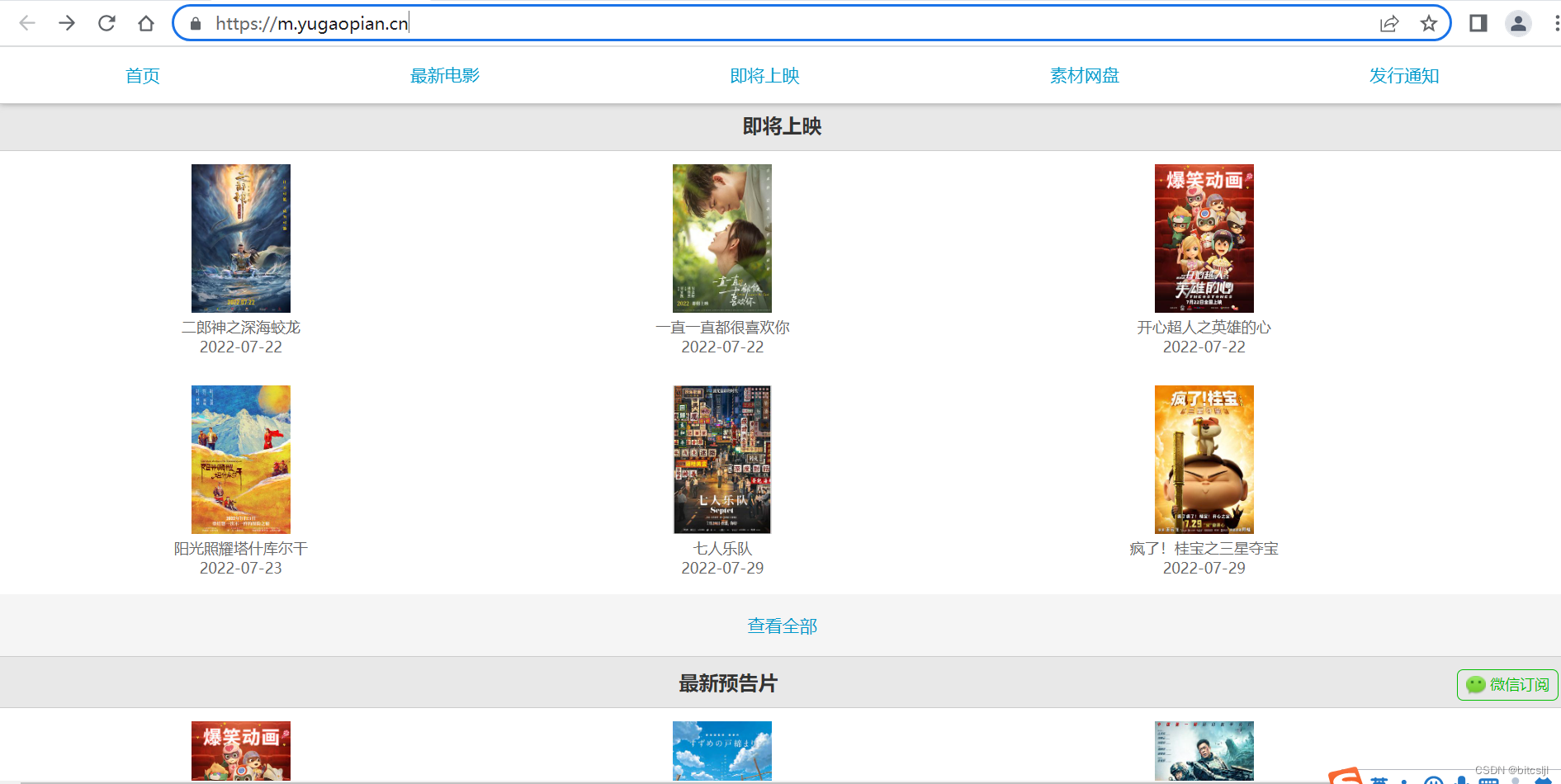Click the title 开心超人之英雄的心
This screenshot has width=1561, height=784.
pyautogui.click(x=1204, y=328)
